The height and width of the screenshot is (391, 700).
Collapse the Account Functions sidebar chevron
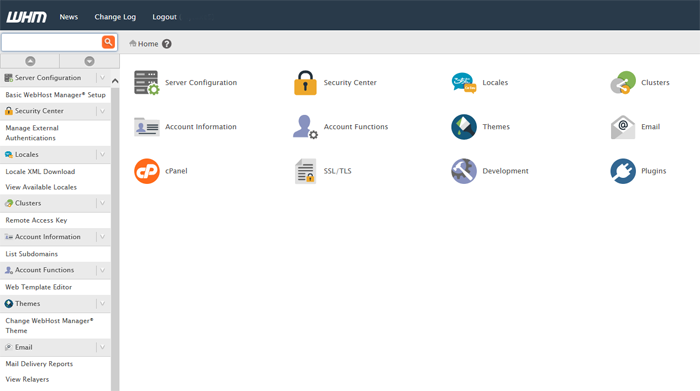point(102,270)
